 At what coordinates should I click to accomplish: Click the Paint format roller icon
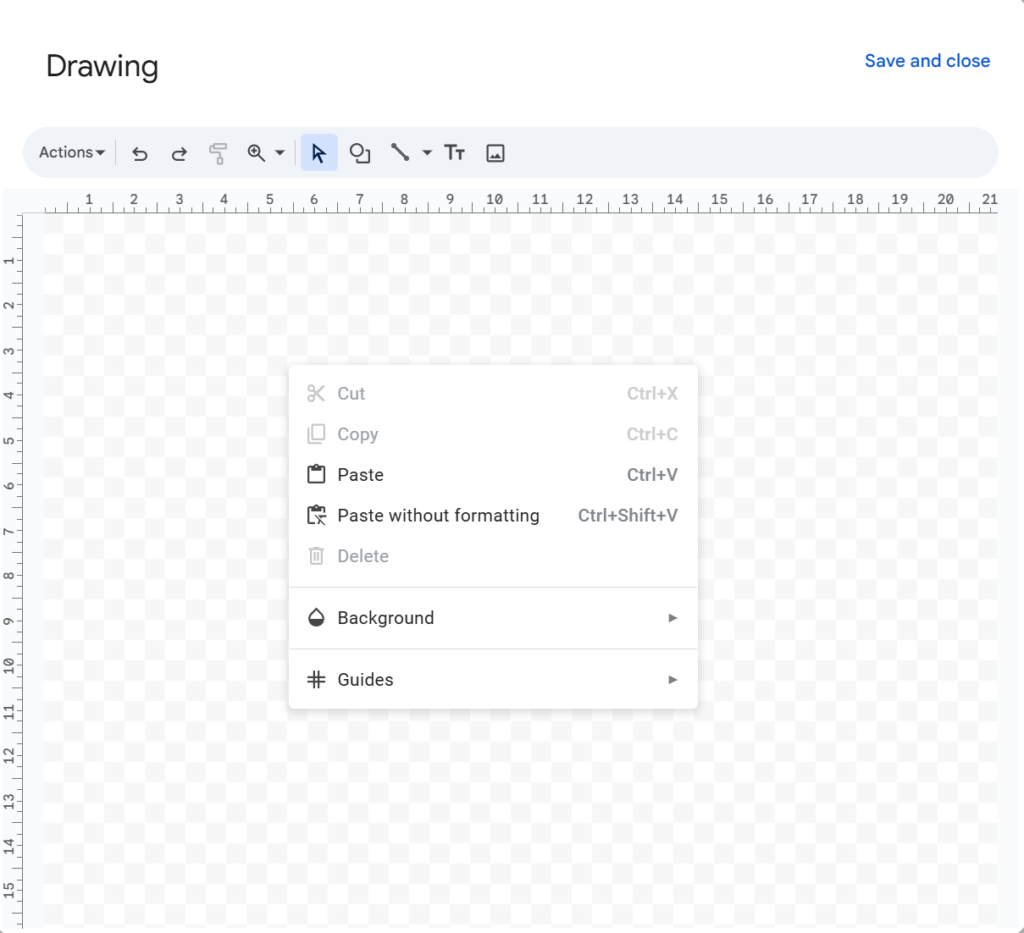click(x=218, y=153)
